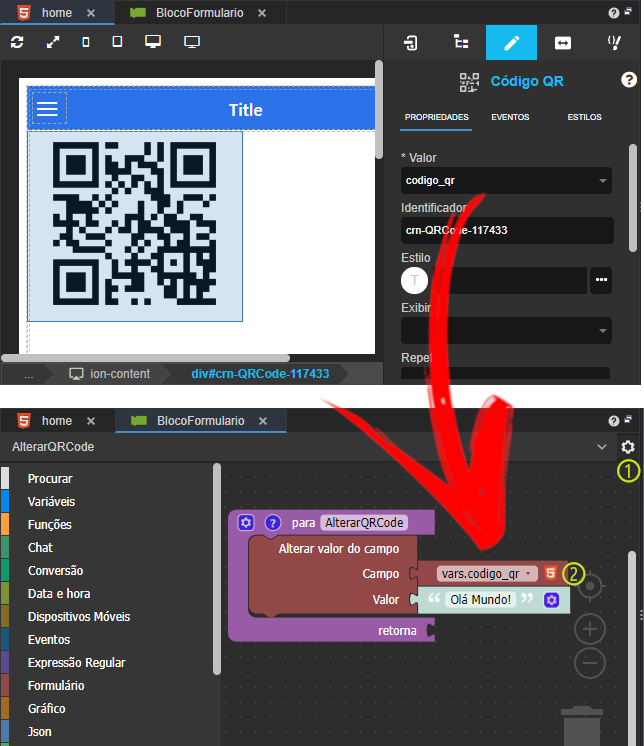Click the expand fullscreen arrows icon
This screenshot has width=644, height=746.
pyautogui.click(x=53, y=42)
